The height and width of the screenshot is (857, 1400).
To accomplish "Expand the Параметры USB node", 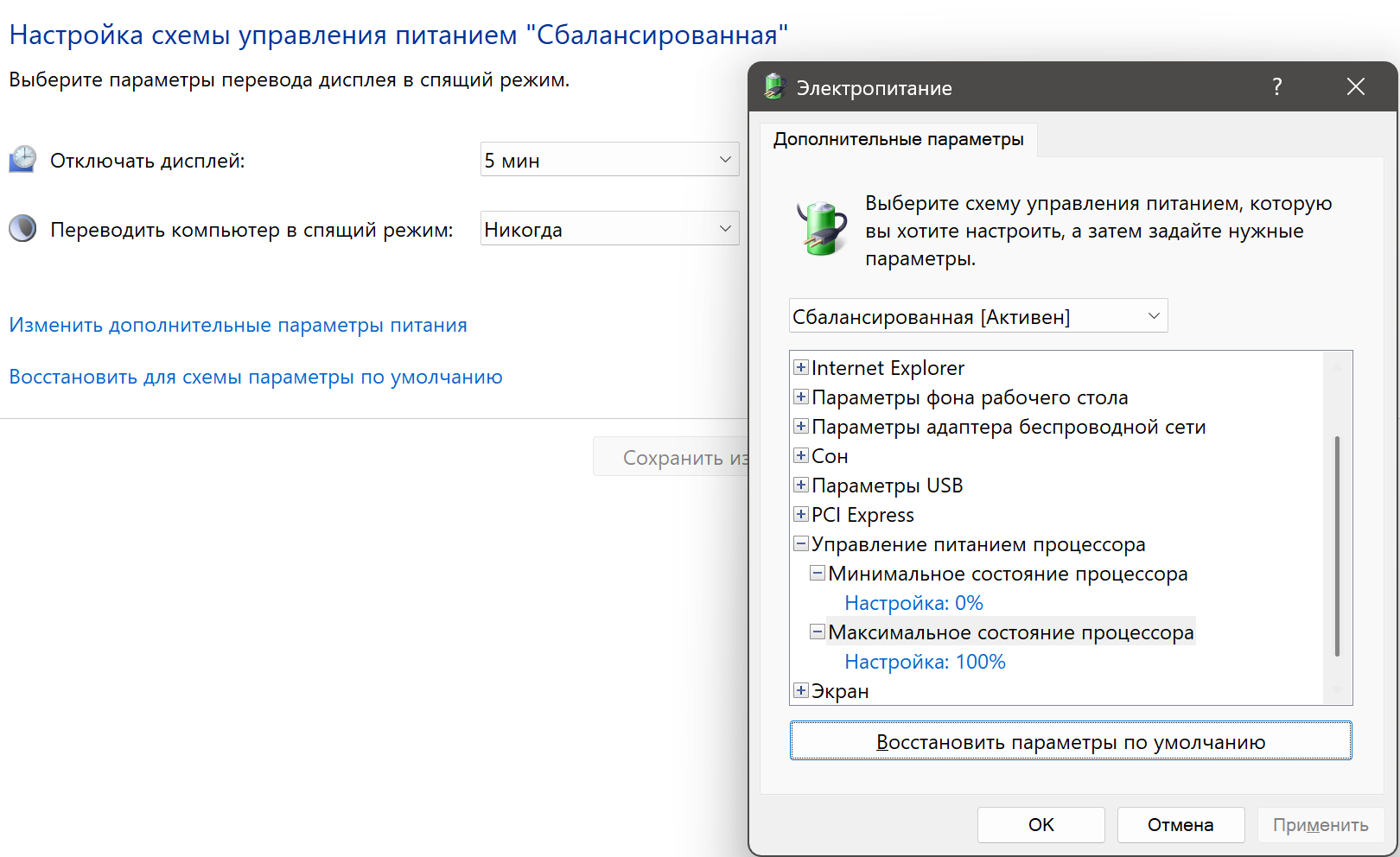I will click(801, 486).
